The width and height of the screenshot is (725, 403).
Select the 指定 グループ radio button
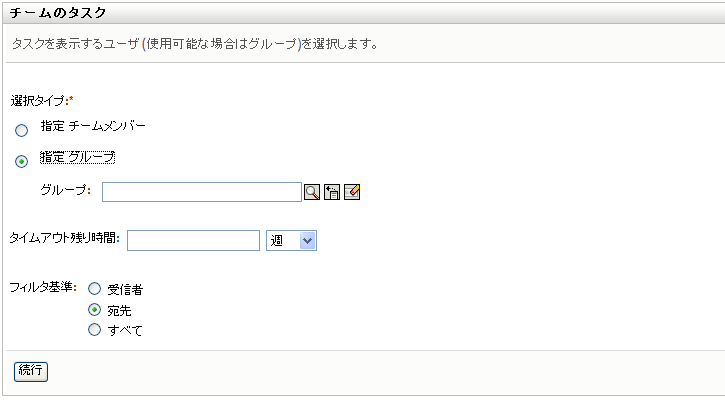click(21, 161)
